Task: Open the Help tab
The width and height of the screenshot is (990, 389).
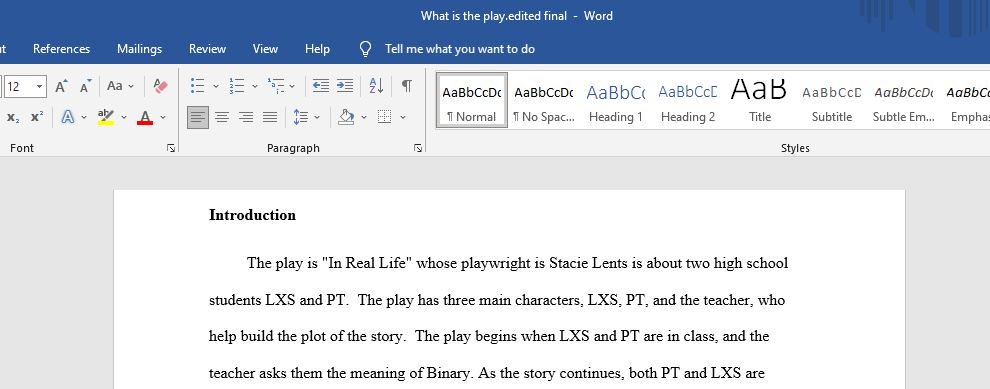Action: [x=317, y=49]
